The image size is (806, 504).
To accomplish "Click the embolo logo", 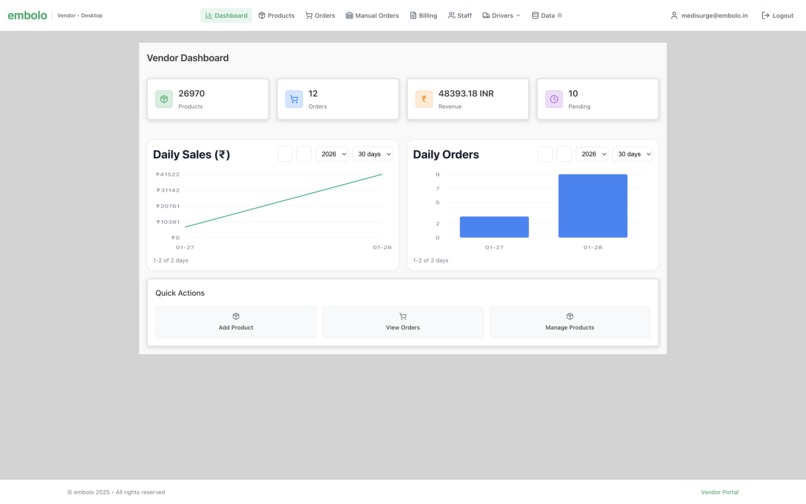I will (x=27, y=15).
